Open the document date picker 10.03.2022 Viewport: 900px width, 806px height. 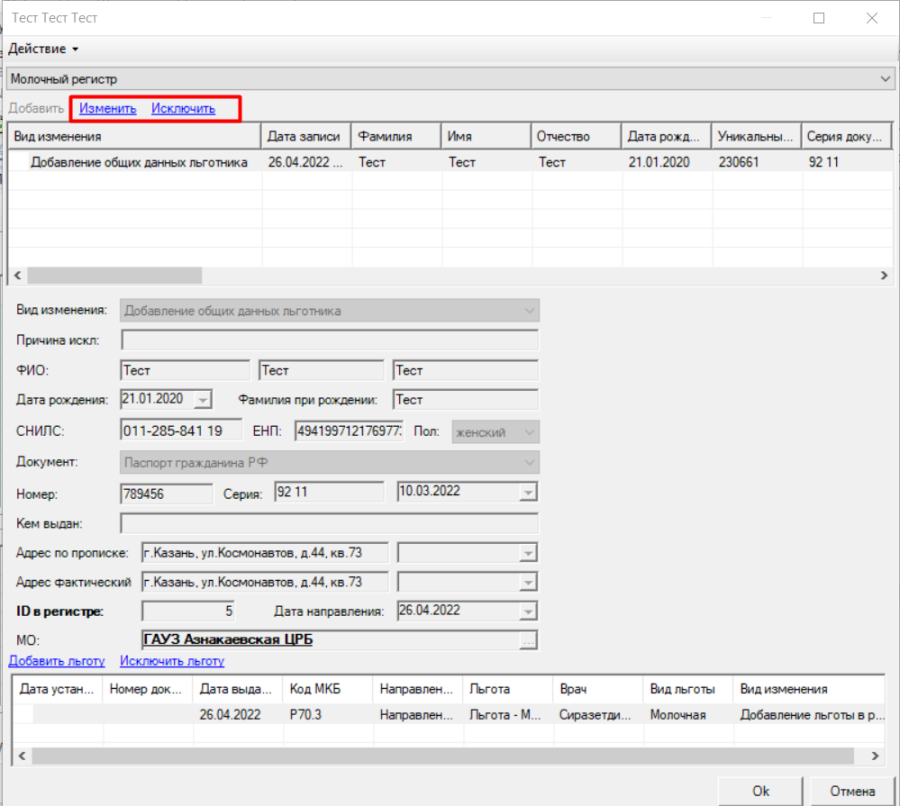coord(528,492)
